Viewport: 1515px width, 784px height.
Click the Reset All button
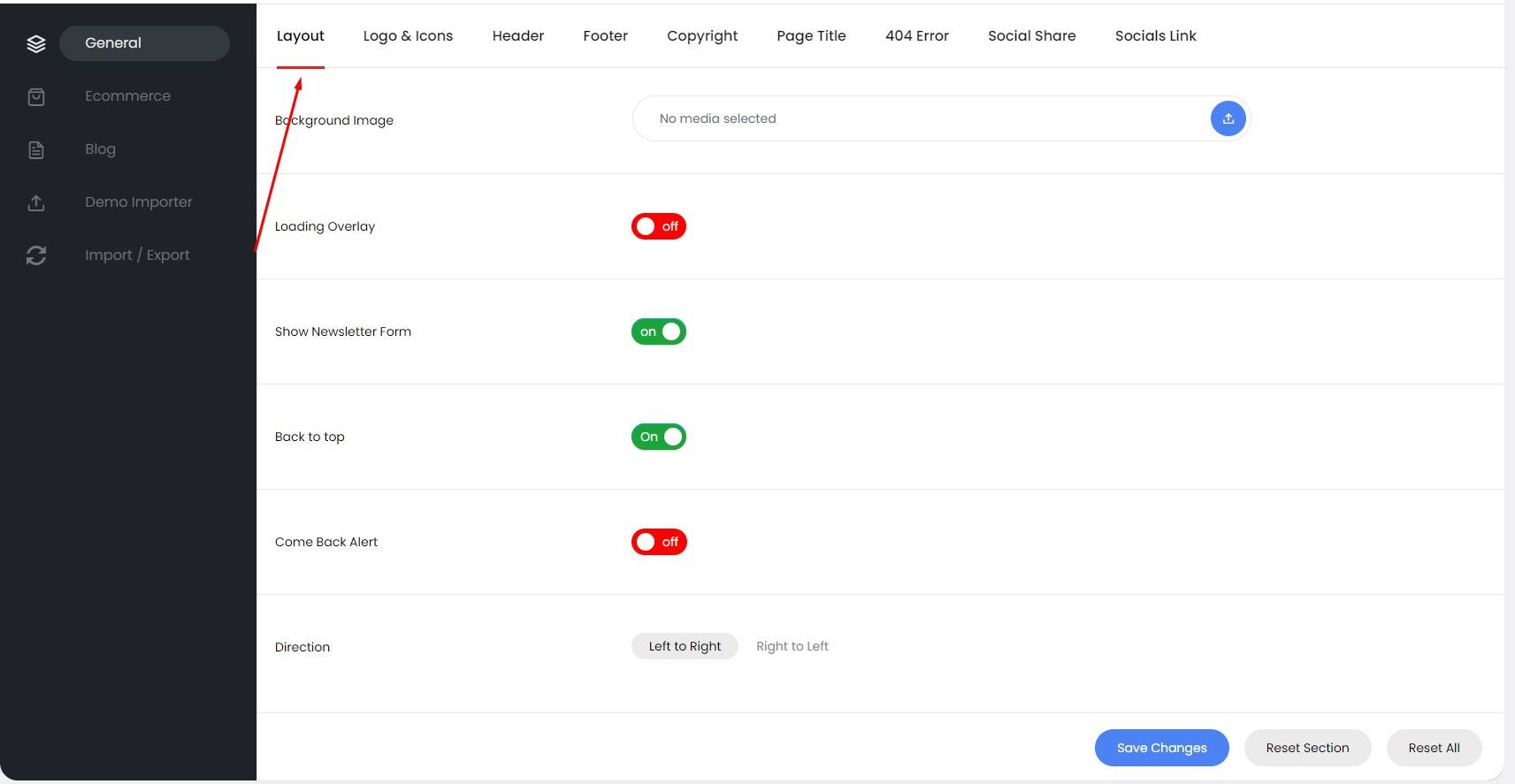pos(1434,748)
